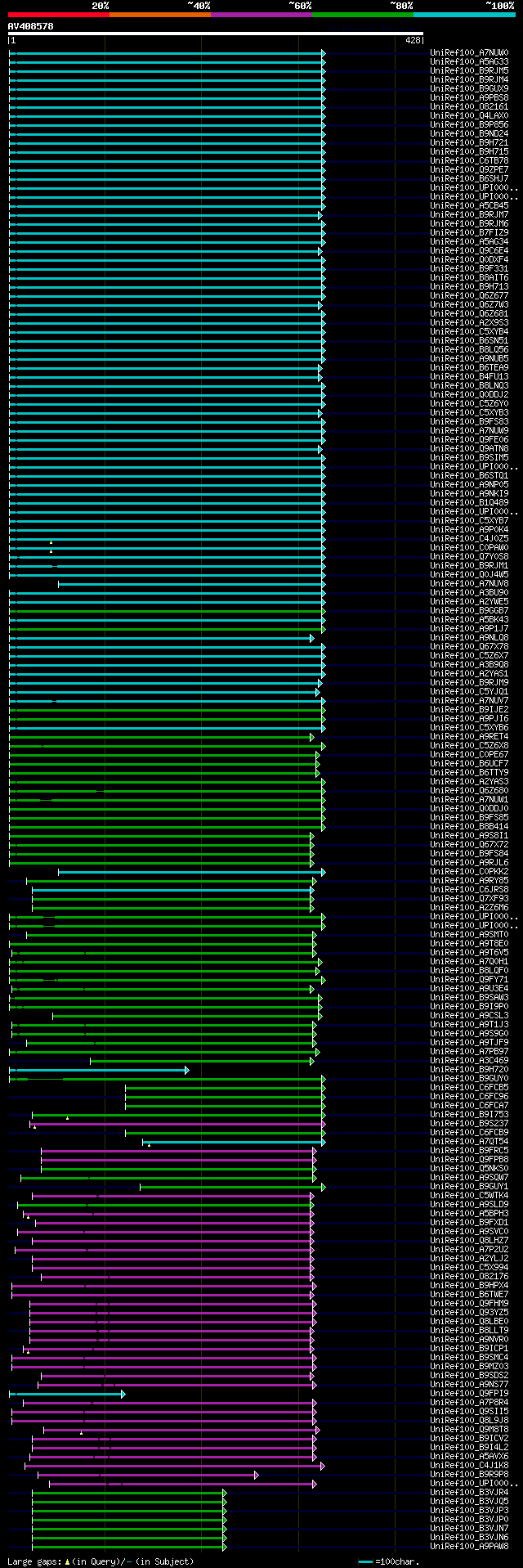Select hit label UniRef100_B1Q489
Screen dimensions: 523x1568
point(469,502)
